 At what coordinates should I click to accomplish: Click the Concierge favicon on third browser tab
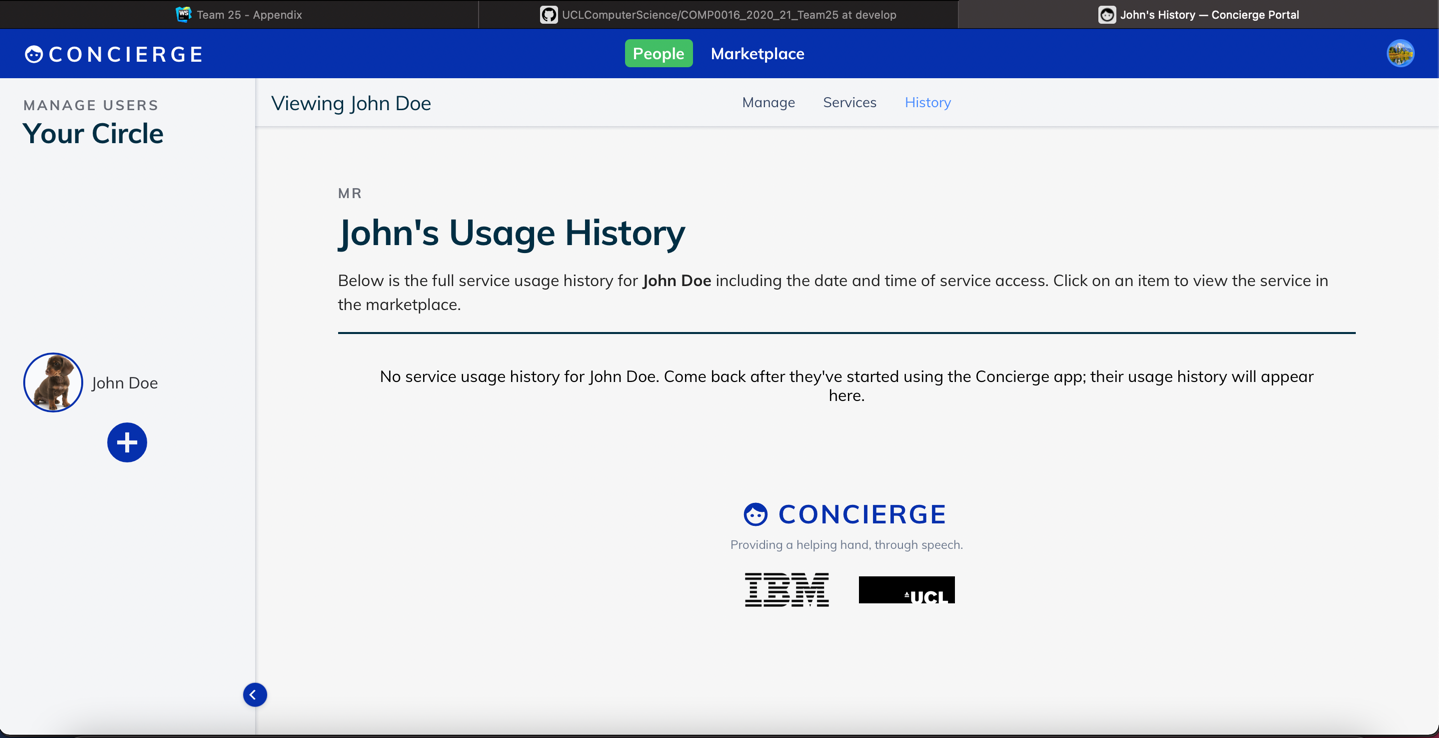coord(1107,14)
